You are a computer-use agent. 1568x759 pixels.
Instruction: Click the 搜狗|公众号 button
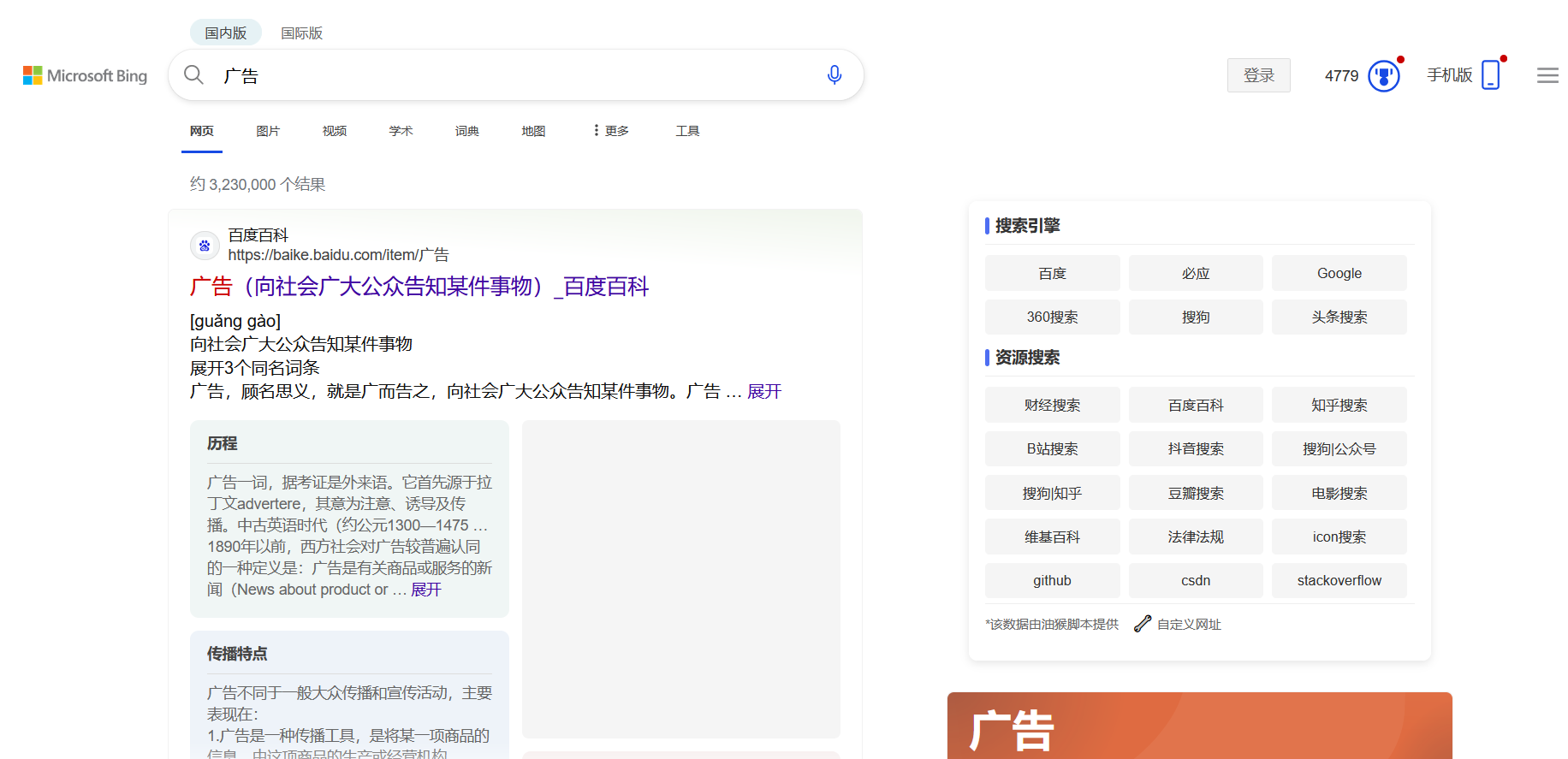pos(1339,448)
